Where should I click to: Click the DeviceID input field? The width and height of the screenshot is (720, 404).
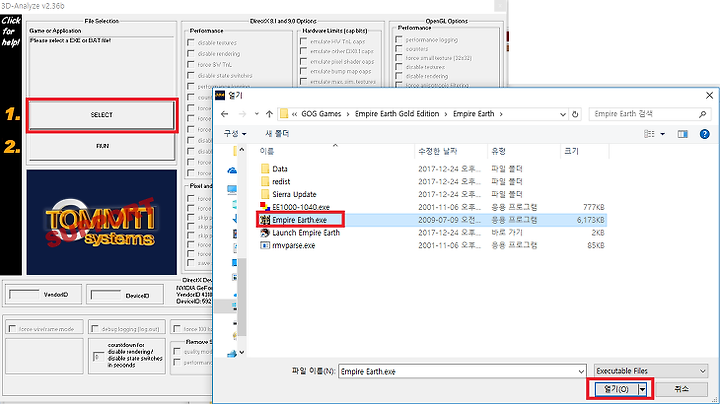106,295
